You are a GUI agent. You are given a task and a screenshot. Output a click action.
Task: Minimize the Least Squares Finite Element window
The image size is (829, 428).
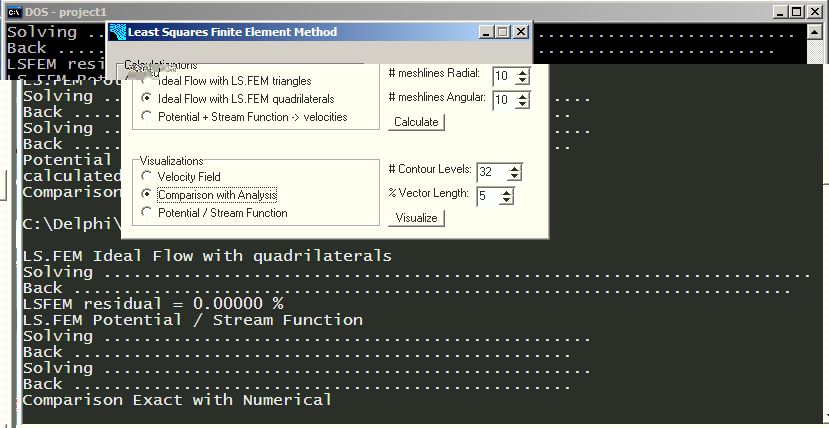click(x=487, y=32)
